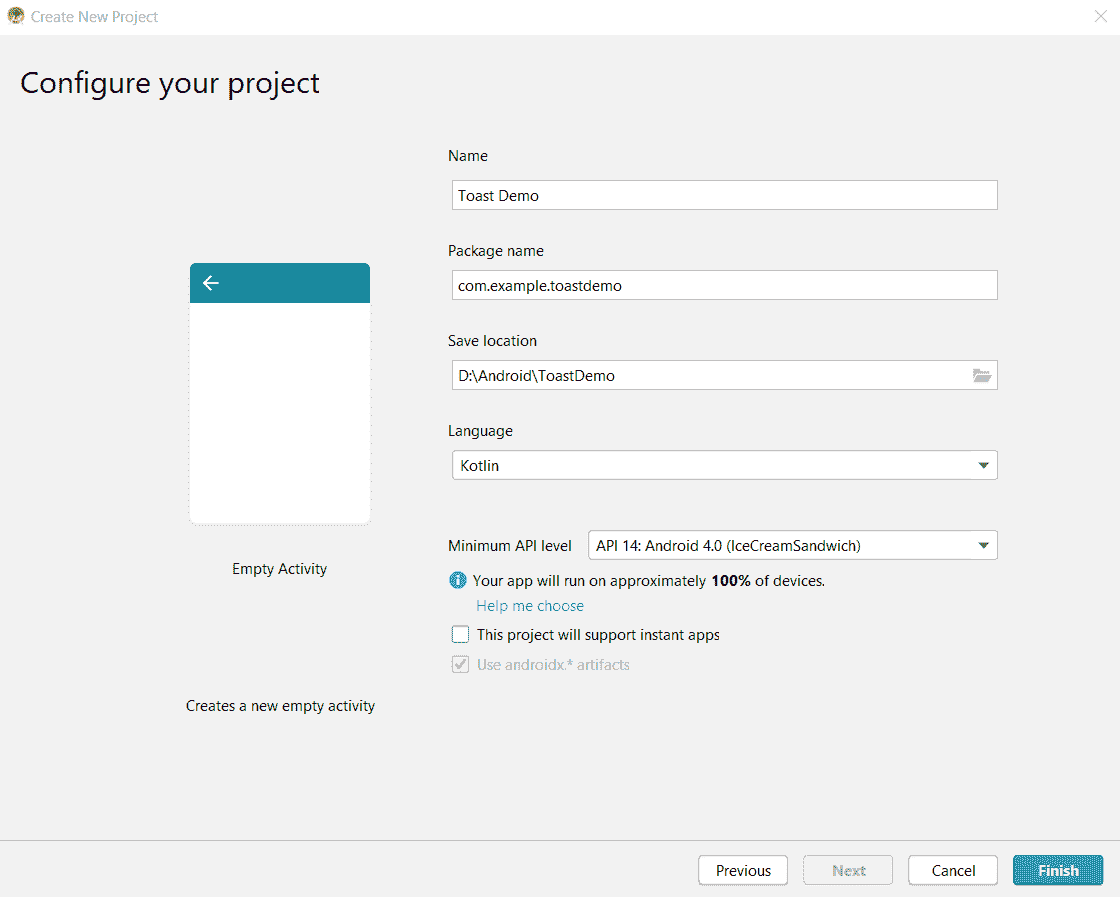Click the Language dropdown arrow
Screen dimensions: 1120x897
coord(982,465)
